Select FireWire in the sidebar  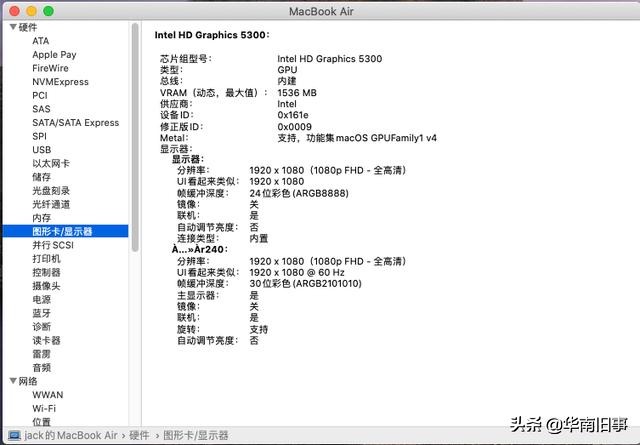coord(50,68)
